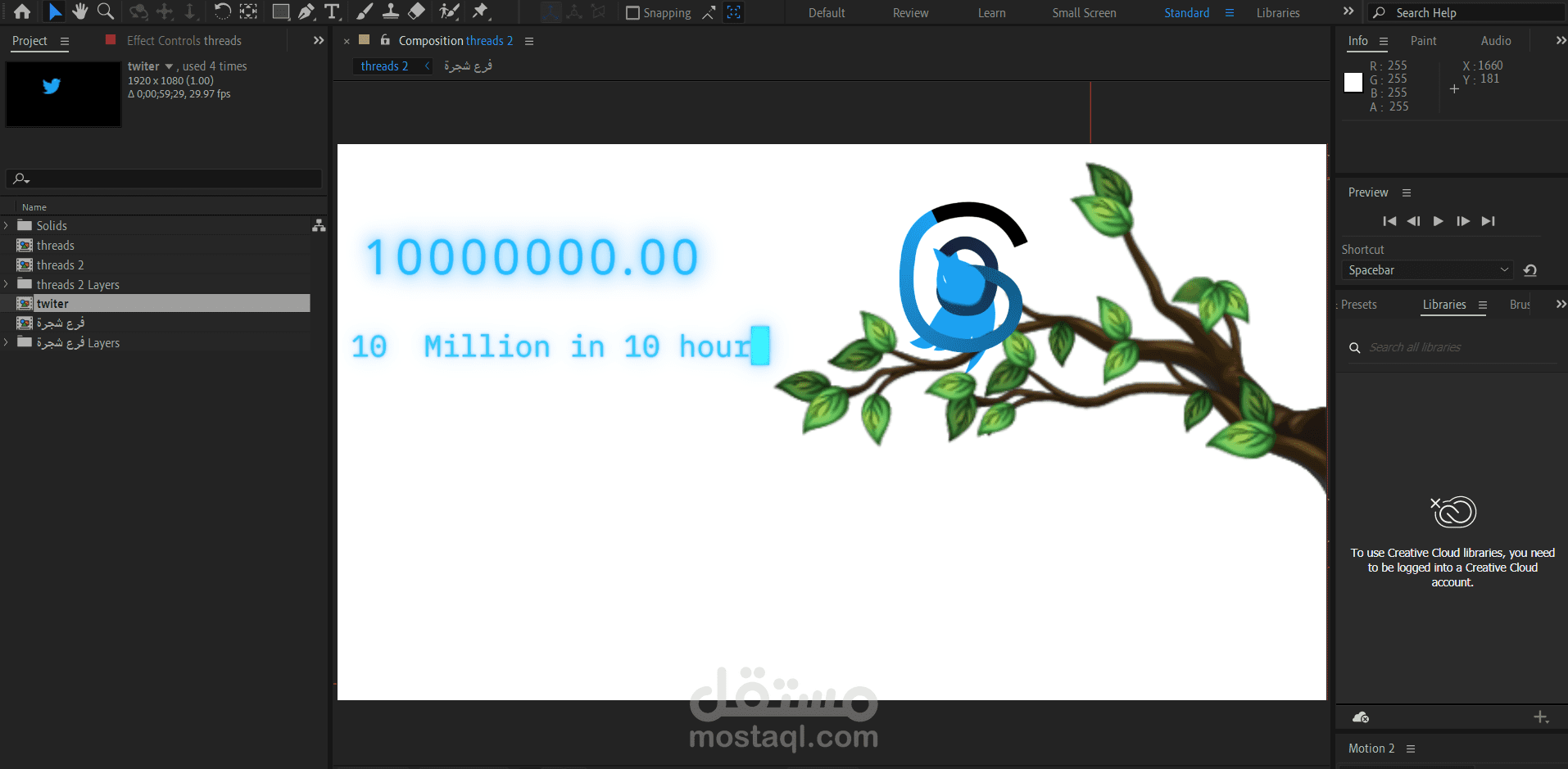Expand the threads 2 Layers folder
The height and width of the screenshot is (769, 1568).
click(7, 284)
